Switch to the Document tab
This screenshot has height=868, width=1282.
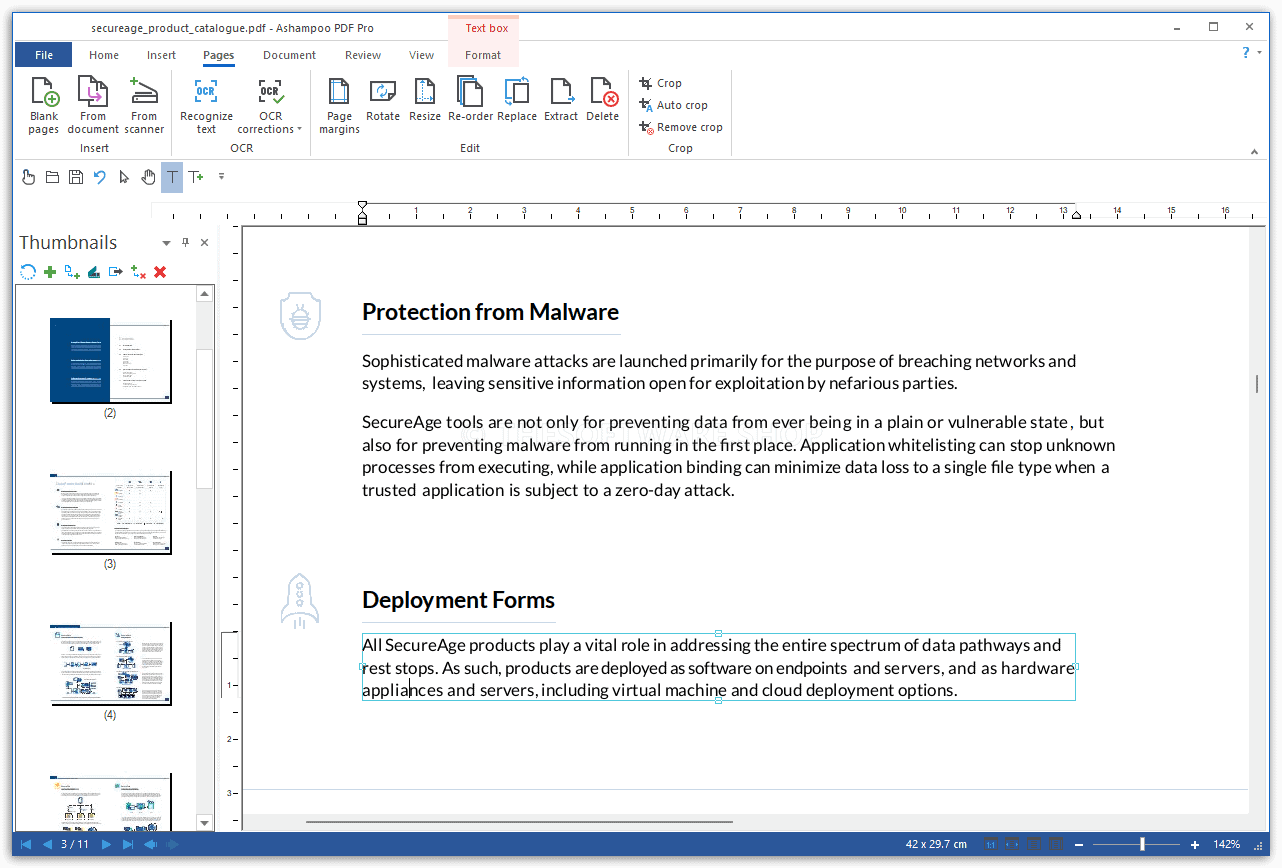[290, 55]
